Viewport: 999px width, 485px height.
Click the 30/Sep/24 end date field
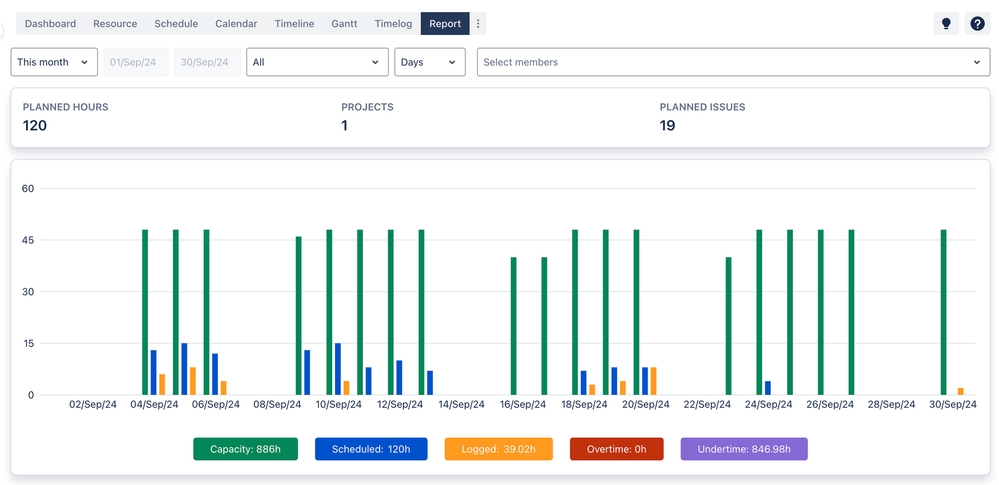(x=206, y=62)
